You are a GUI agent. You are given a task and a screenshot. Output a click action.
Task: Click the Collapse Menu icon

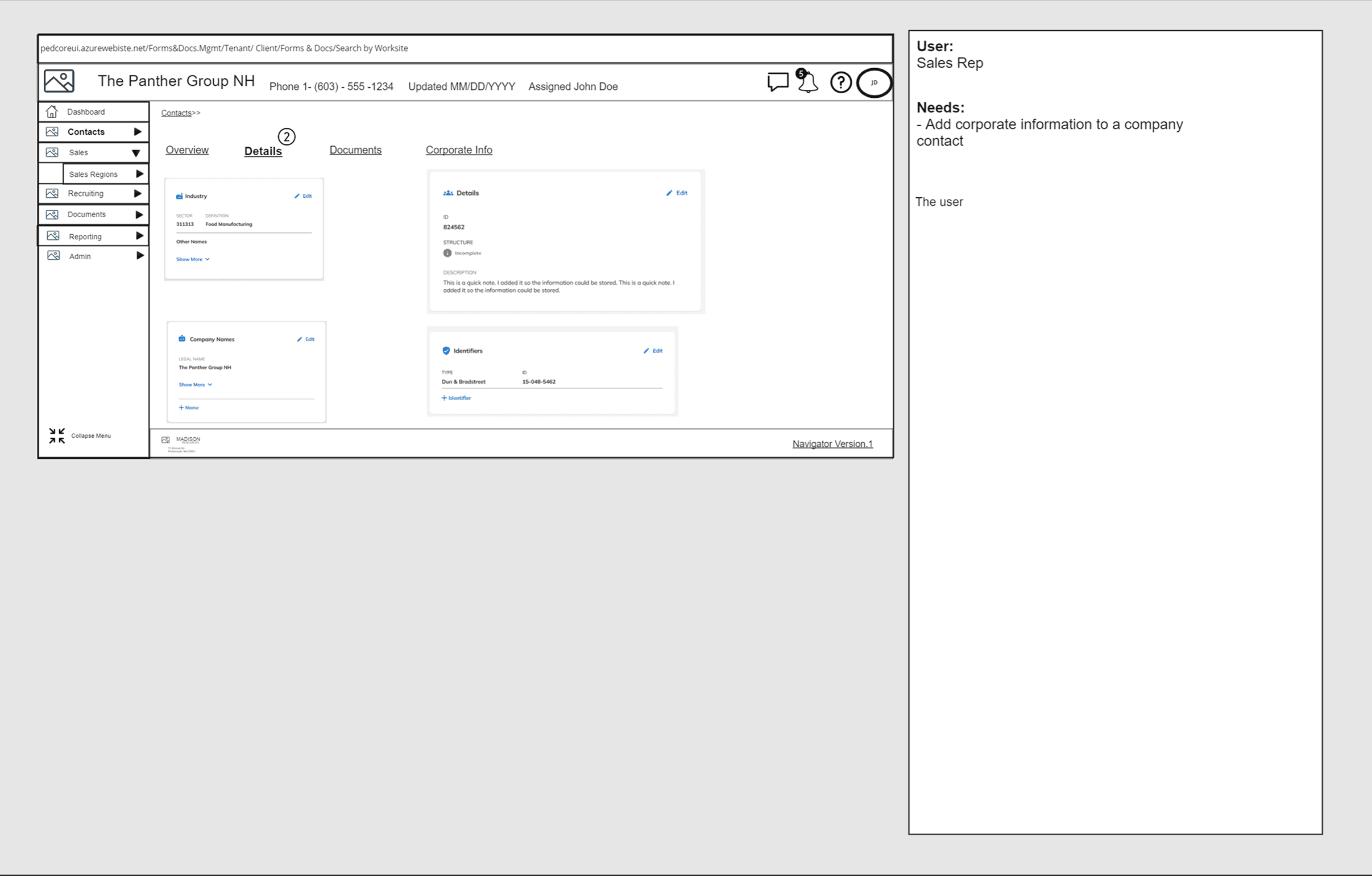(x=57, y=435)
